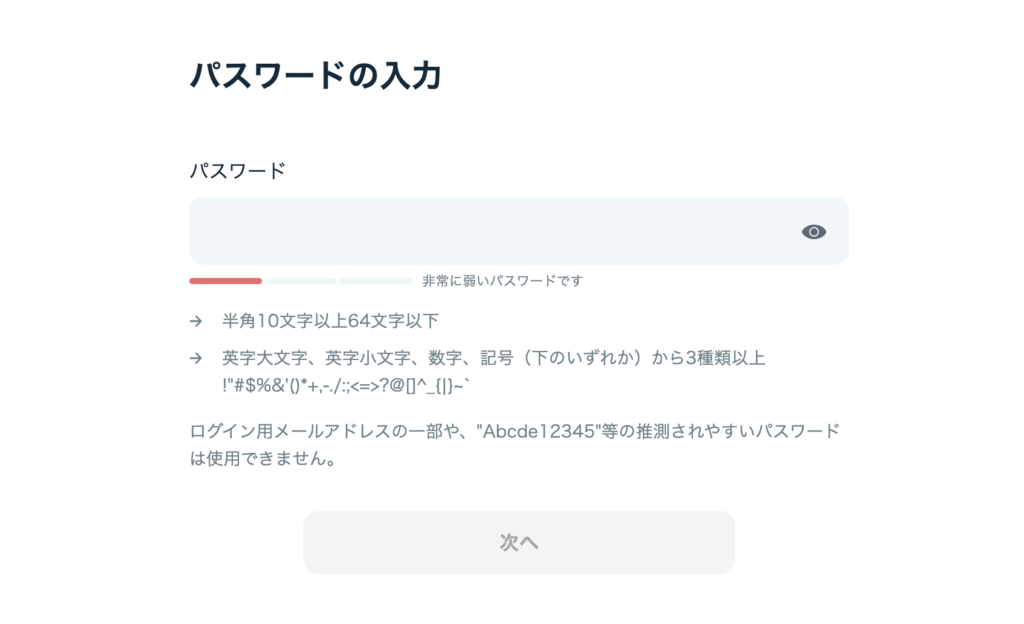The width and height of the screenshot is (1024, 624).
Task: Click the arrow icon beside 半角10文字以上64文字以下
Action: tap(196, 321)
